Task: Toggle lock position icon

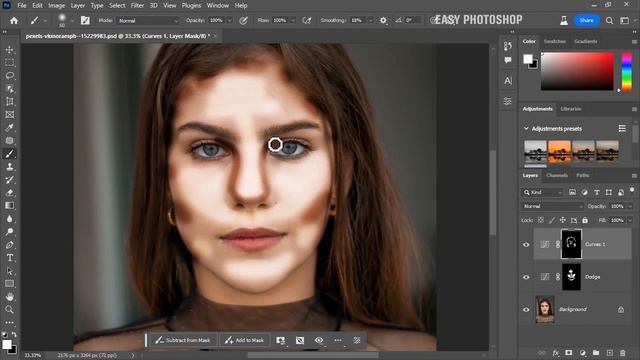Action: [x=562, y=220]
